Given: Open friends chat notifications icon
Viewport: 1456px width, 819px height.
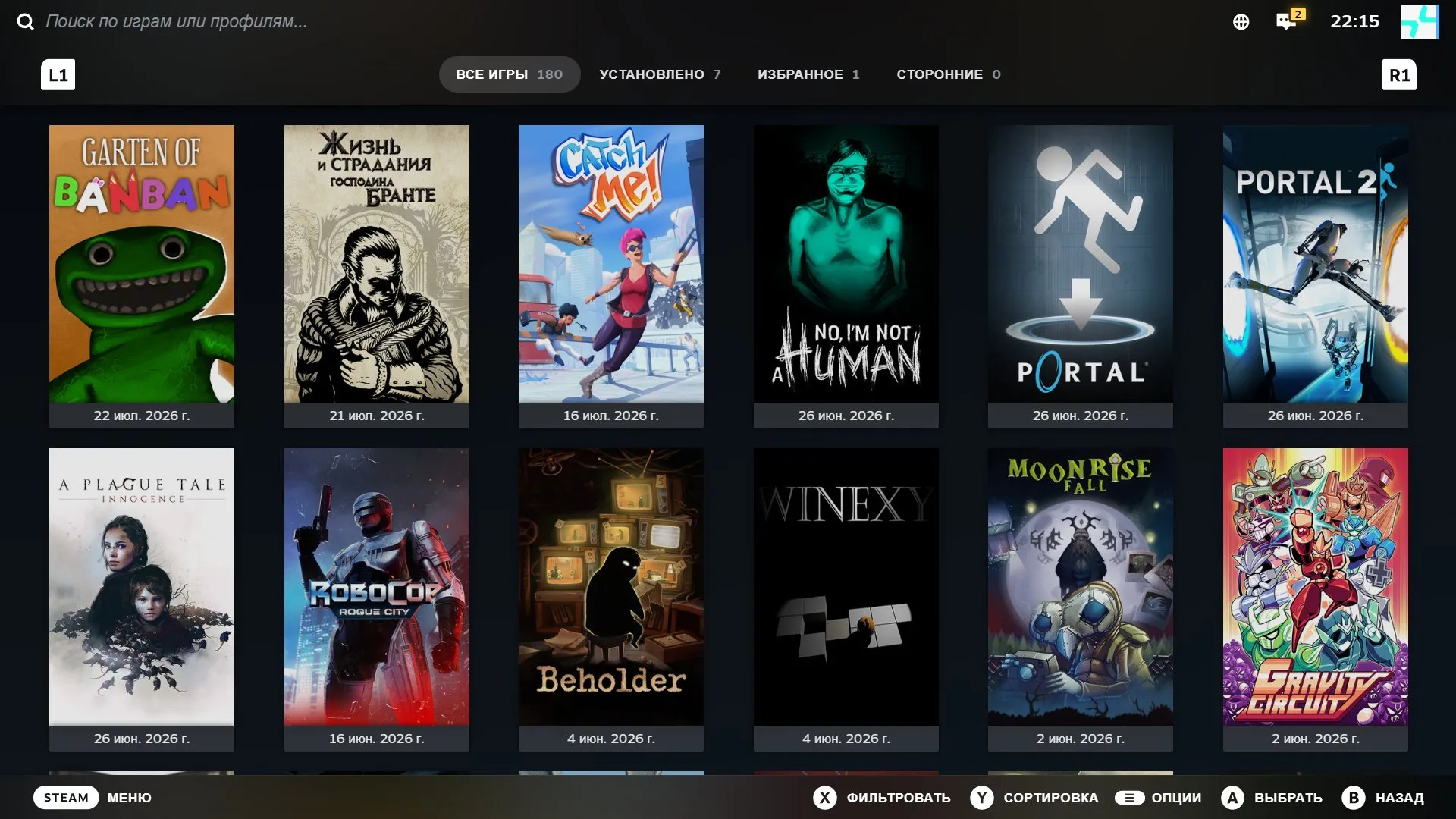Looking at the screenshot, I should click(1290, 20).
